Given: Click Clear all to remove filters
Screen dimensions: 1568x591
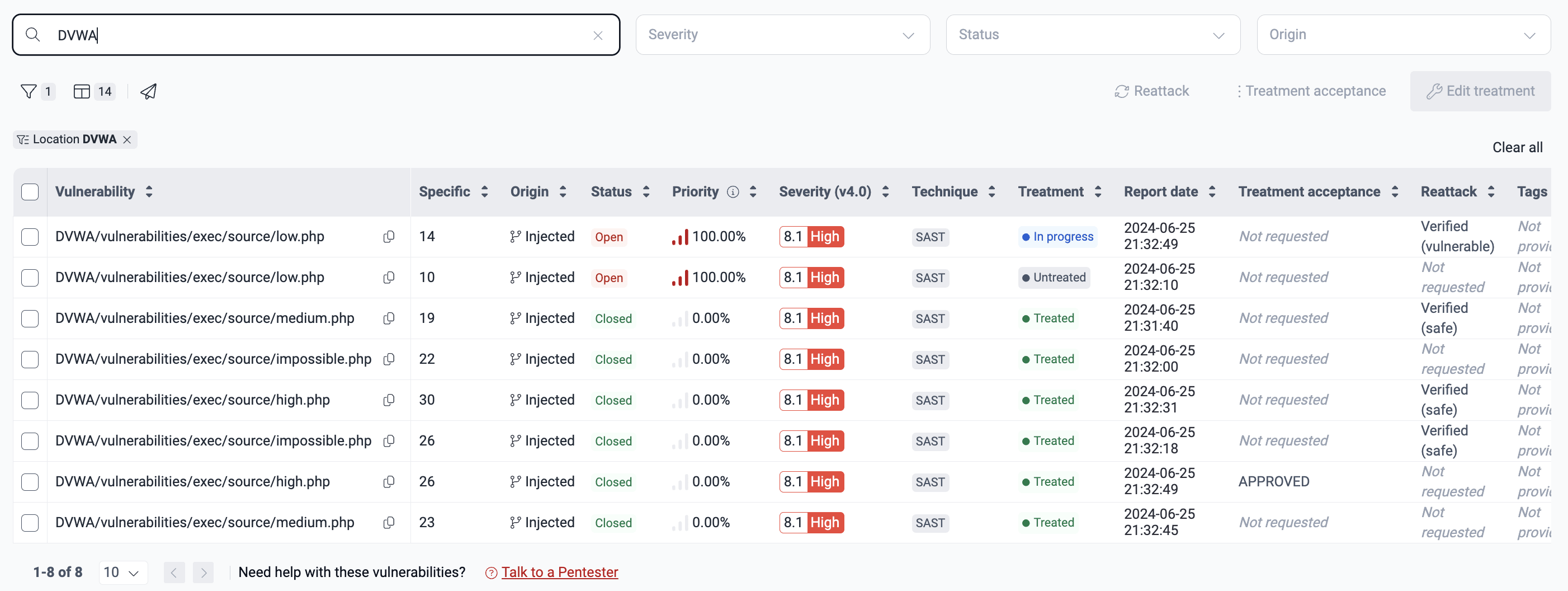Looking at the screenshot, I should 1517,147.
